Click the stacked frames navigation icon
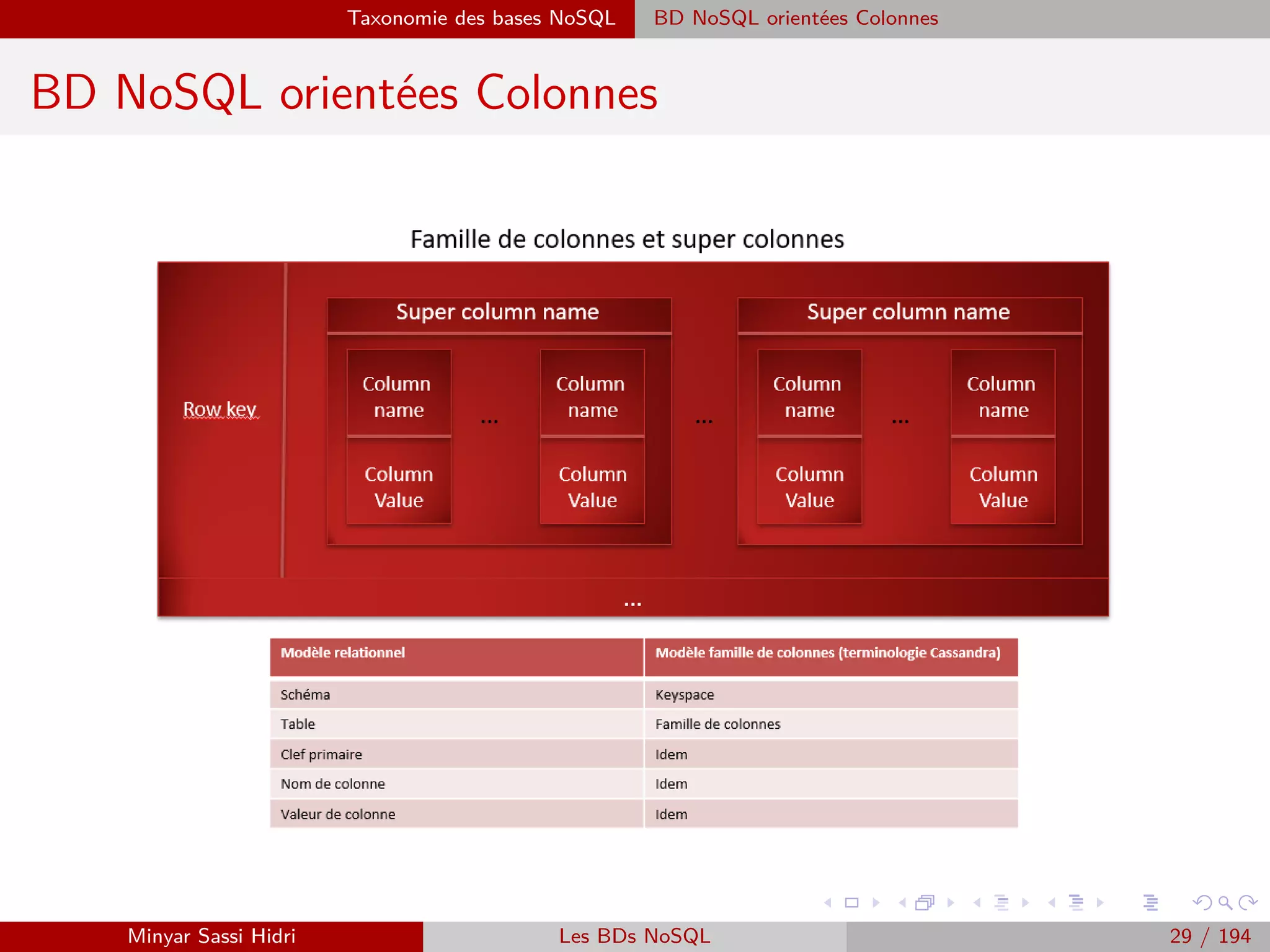1270x952 pixels. [925, 903]
